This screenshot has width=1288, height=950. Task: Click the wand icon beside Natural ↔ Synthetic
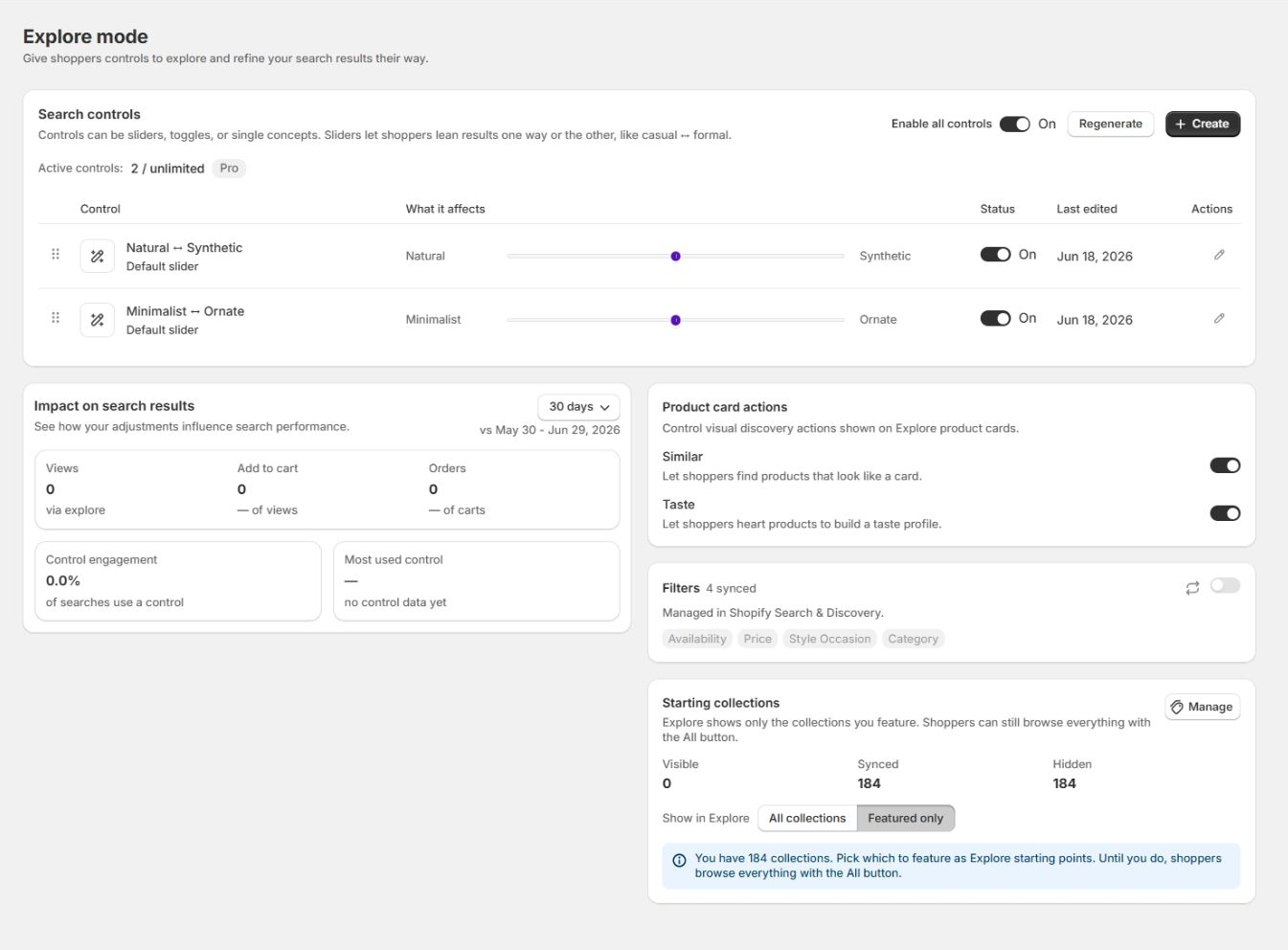(x=97, y=256)
